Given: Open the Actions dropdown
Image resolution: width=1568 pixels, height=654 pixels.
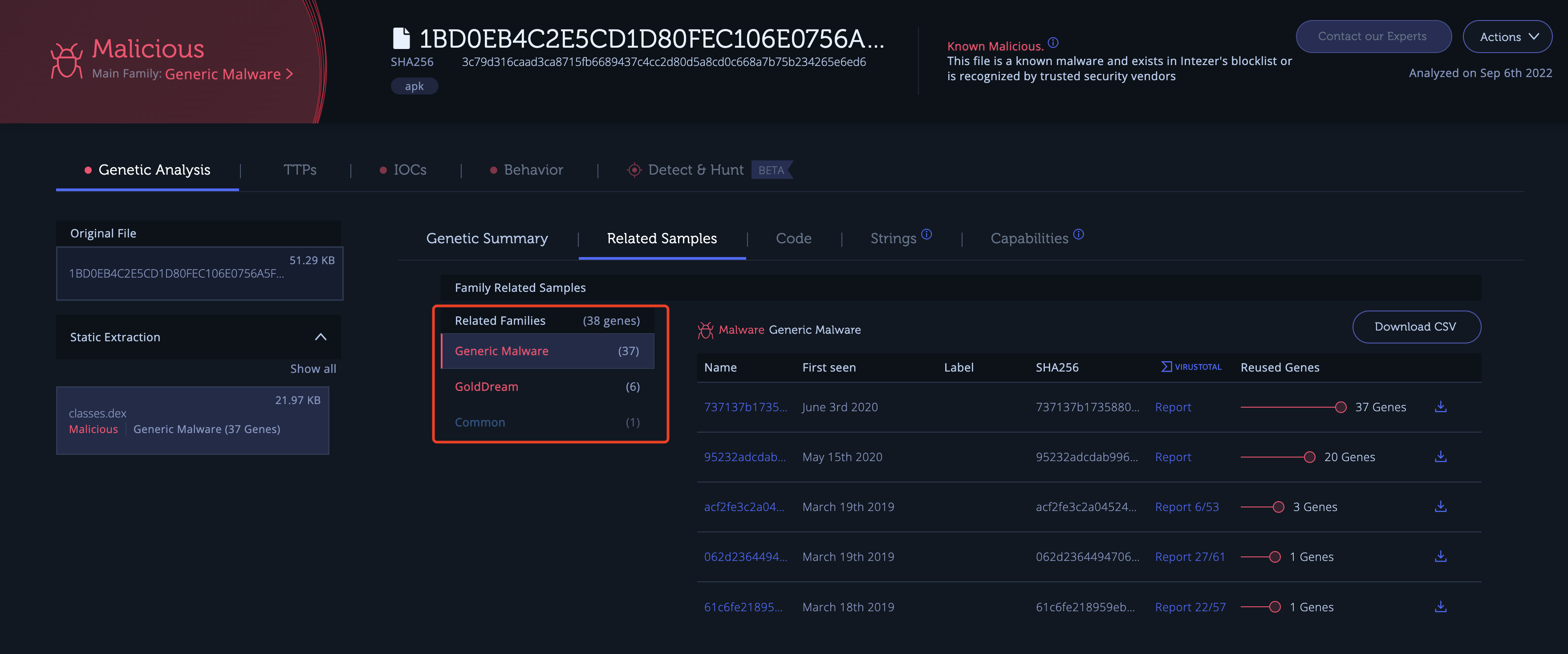Looking at the screenshot, I should point(1507,37).
